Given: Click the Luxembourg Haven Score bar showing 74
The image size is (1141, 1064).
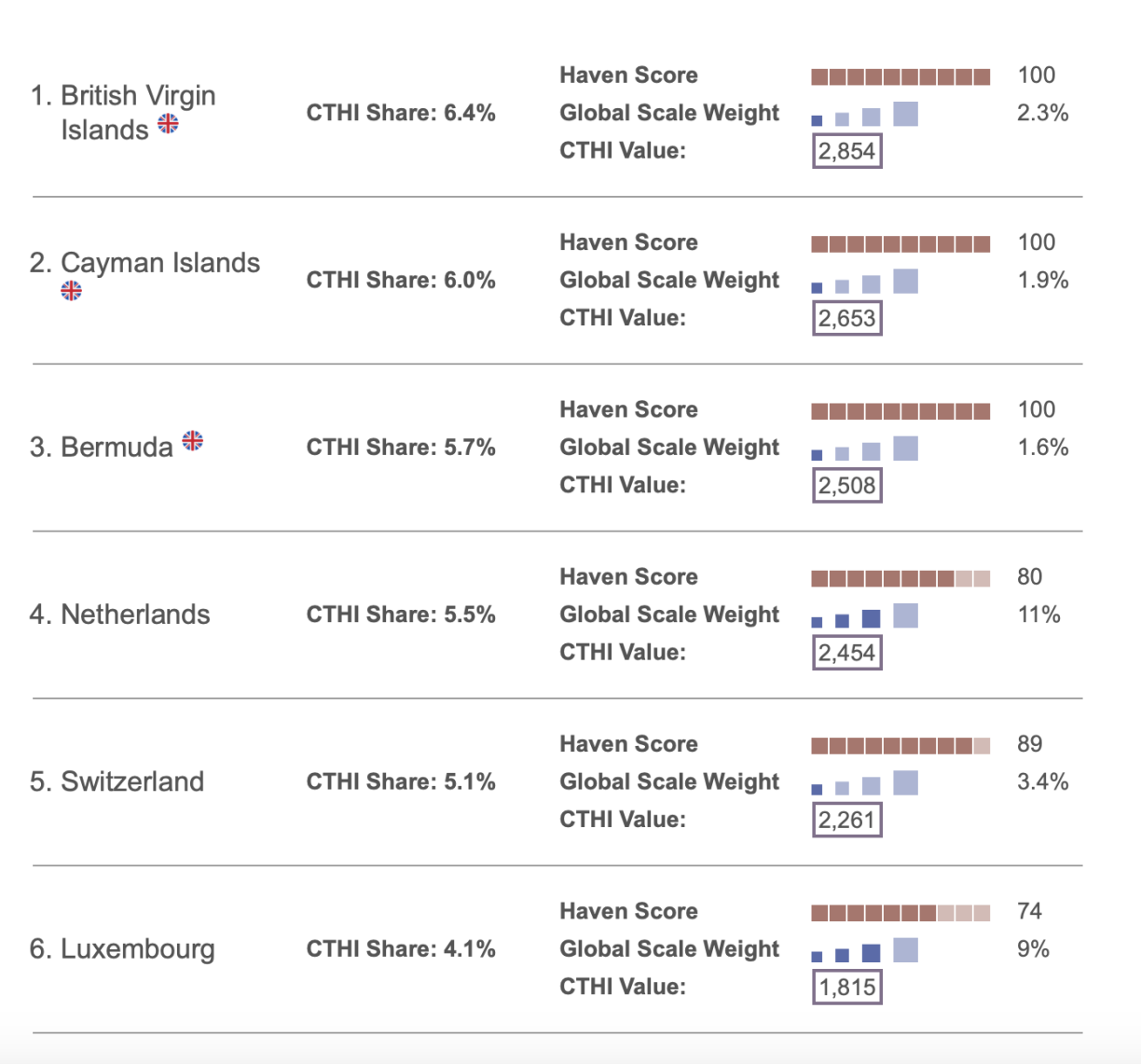Looking at the screenshot, I should pyautogui.click(x=900, y=913).
